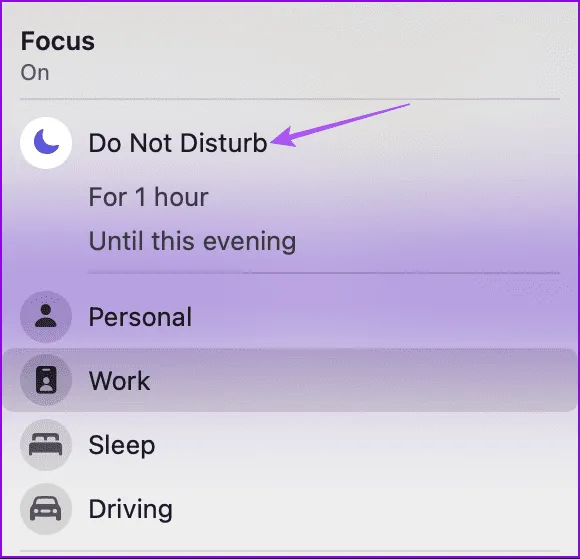Viewport: 580px width, 559px height.
Task: Toggle the Do Not Disturb label
Action: [x=178, y=143]
